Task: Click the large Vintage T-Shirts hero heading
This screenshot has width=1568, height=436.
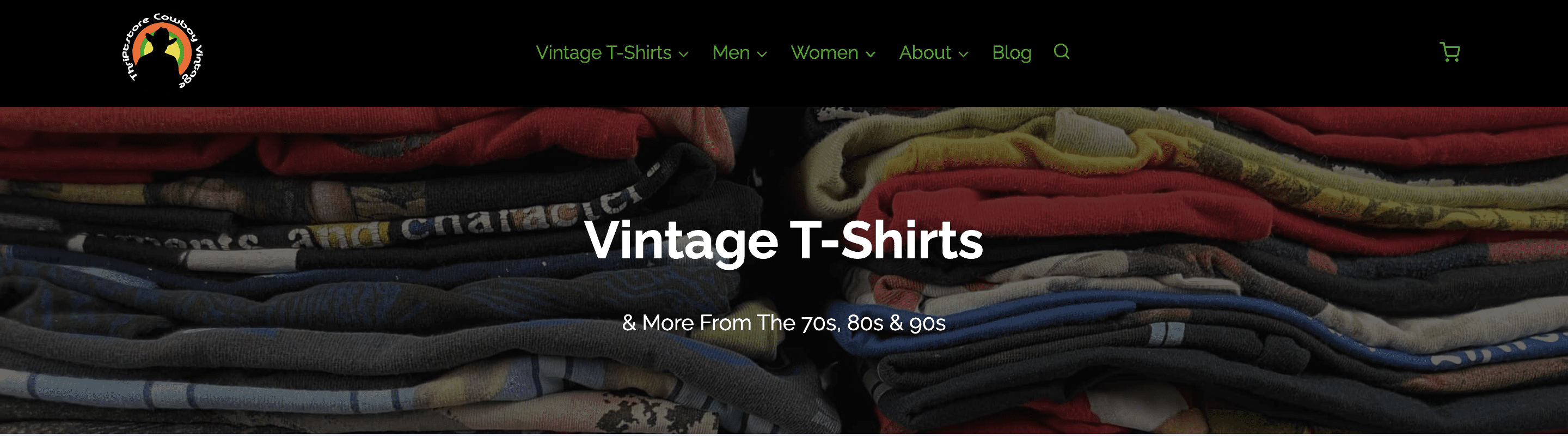Action: coord(784,240)
